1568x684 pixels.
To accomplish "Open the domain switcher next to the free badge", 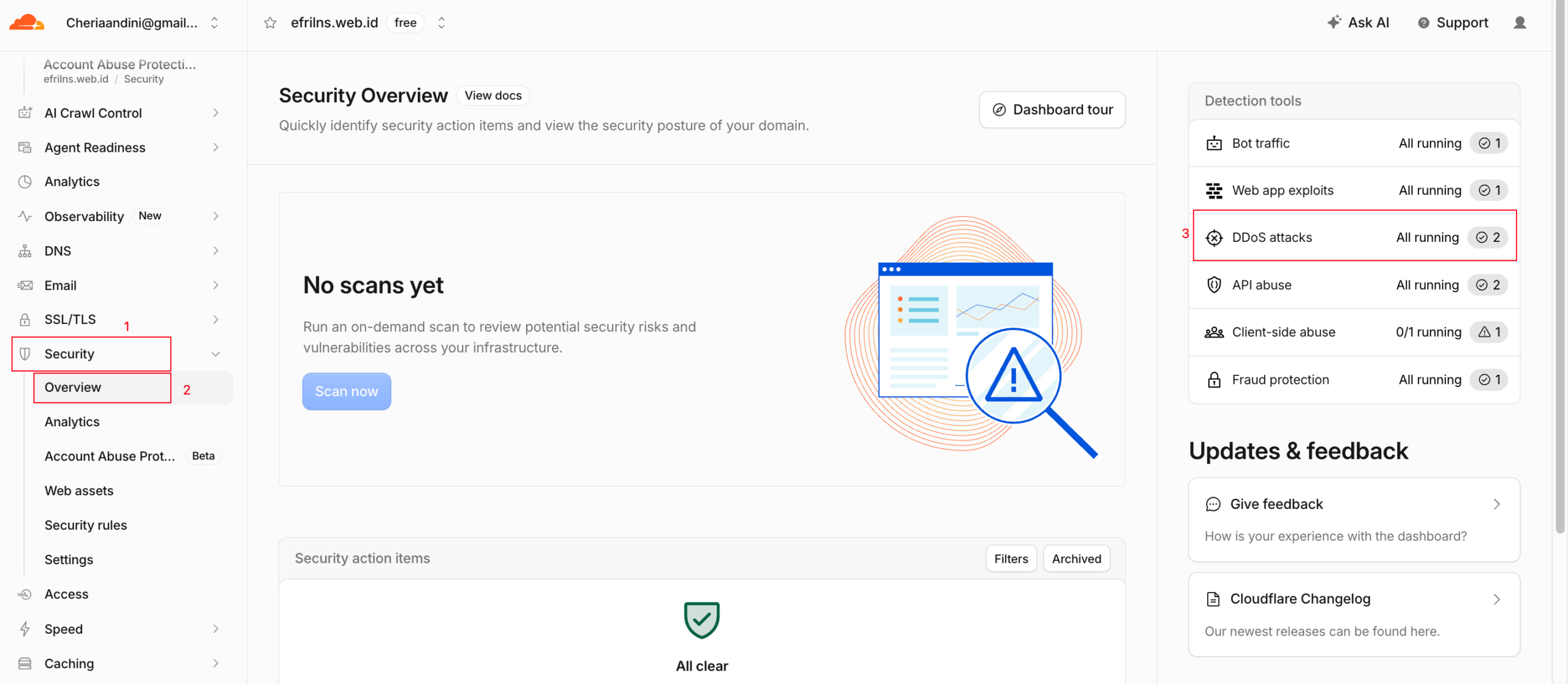I will click(442, 23).
